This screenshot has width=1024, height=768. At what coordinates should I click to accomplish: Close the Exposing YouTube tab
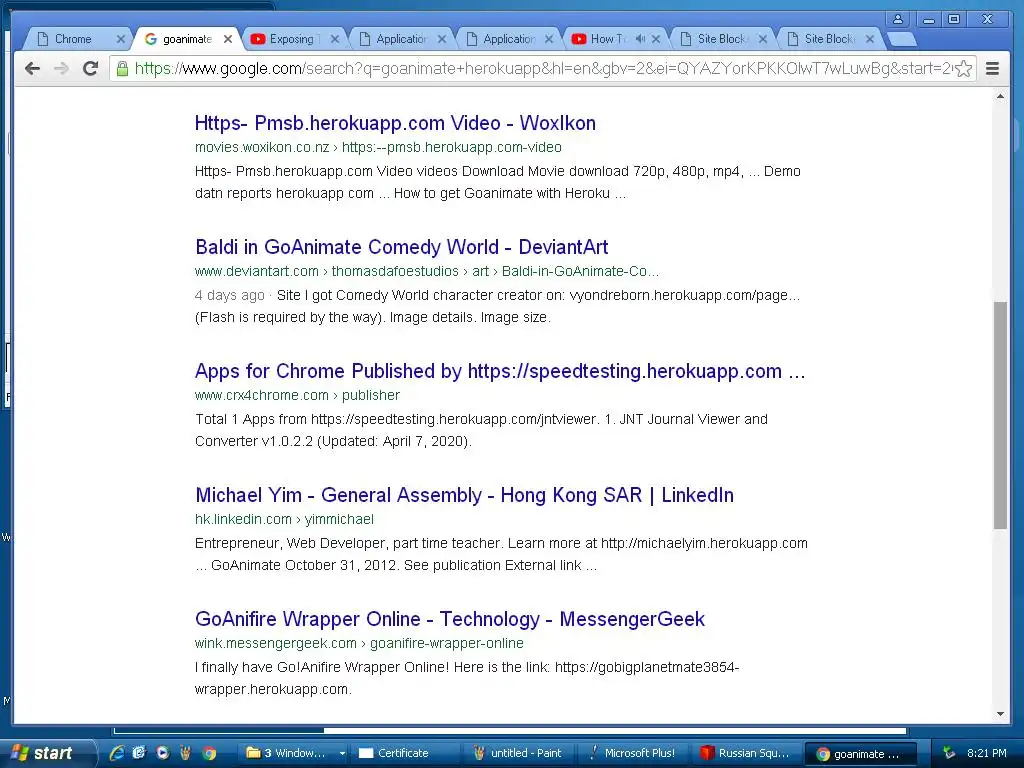point(334,39)
